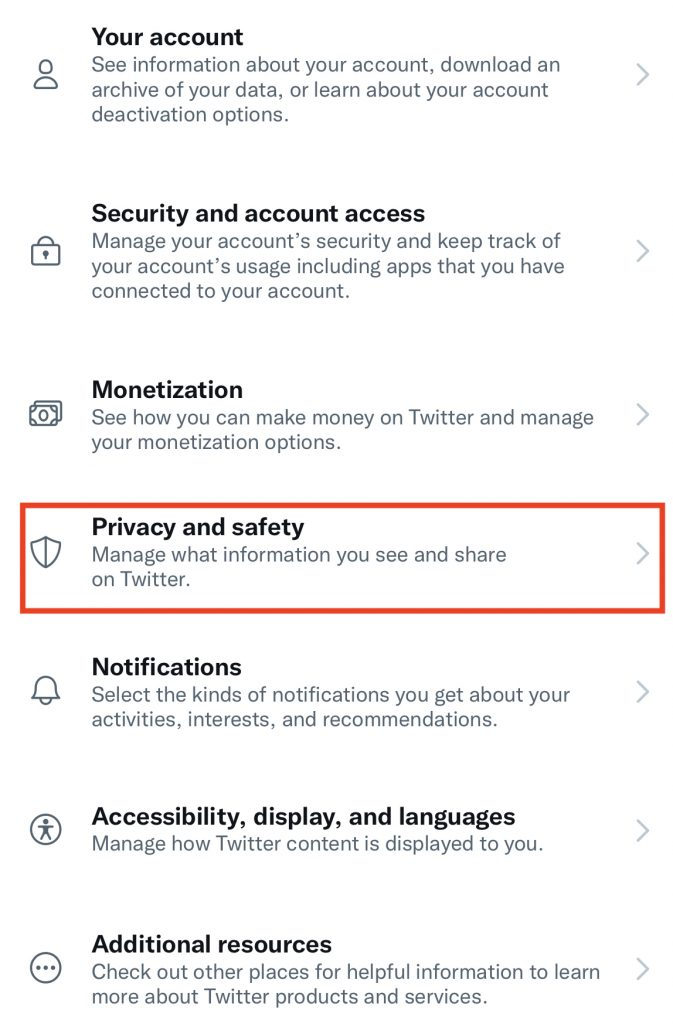Select the padlock icon for Security and account access

pos(45,252)
